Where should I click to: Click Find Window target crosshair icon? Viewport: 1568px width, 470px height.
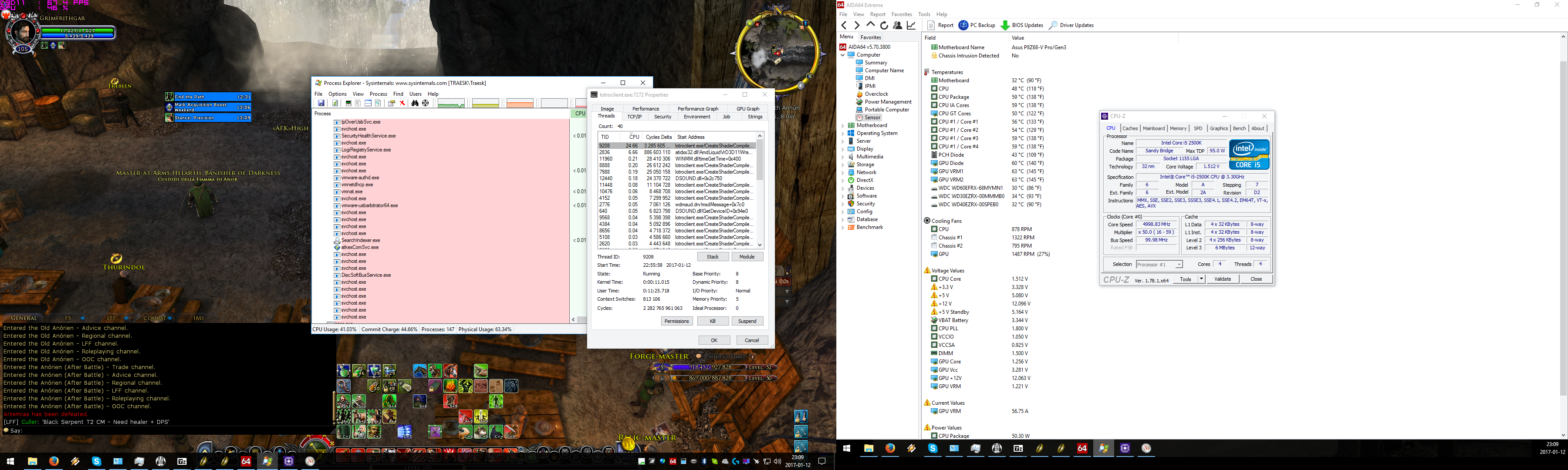point(426,104)
